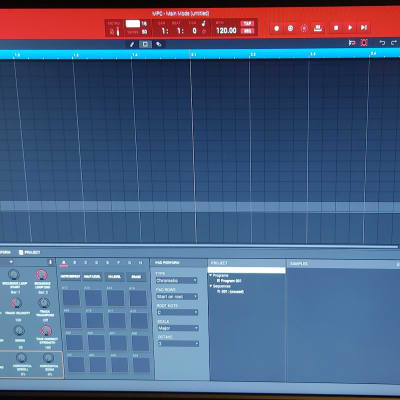Click the Track Transpose knob

[44, 303]
